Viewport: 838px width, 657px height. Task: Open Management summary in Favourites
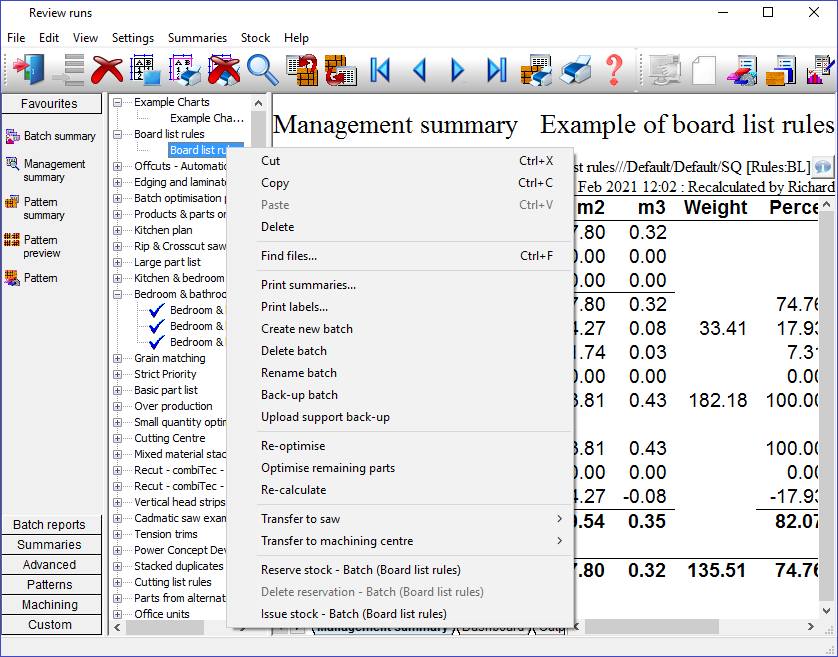(45, 170)
